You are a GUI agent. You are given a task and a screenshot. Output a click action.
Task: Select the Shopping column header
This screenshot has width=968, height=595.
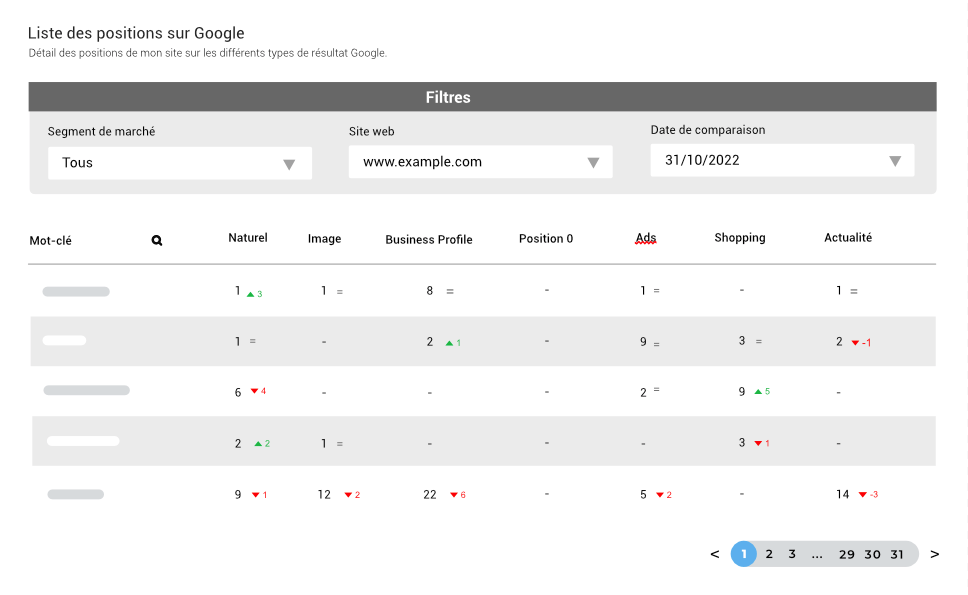click(x=740, y=238)
